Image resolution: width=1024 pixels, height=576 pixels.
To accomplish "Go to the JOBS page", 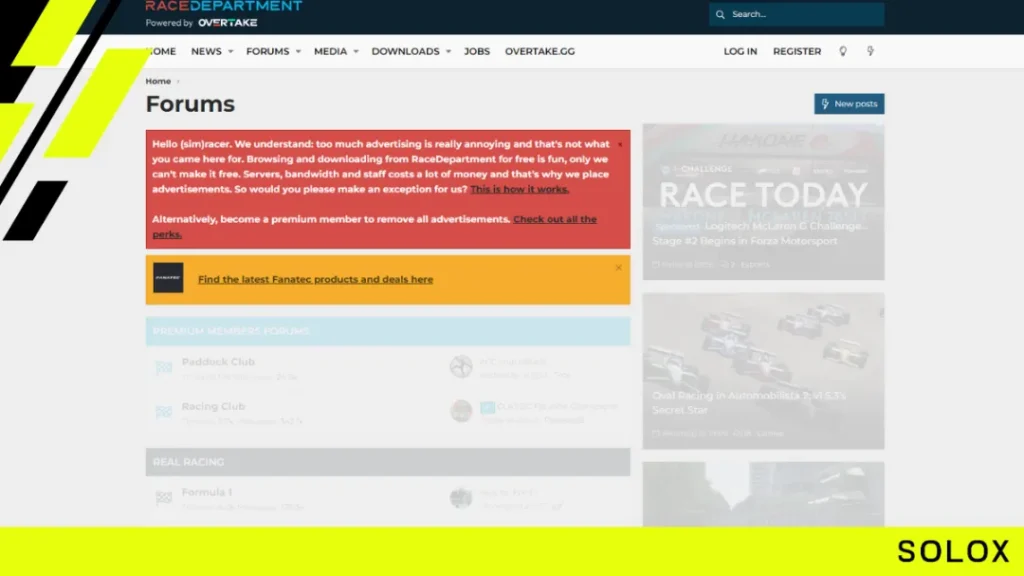I will click(477, 51).
